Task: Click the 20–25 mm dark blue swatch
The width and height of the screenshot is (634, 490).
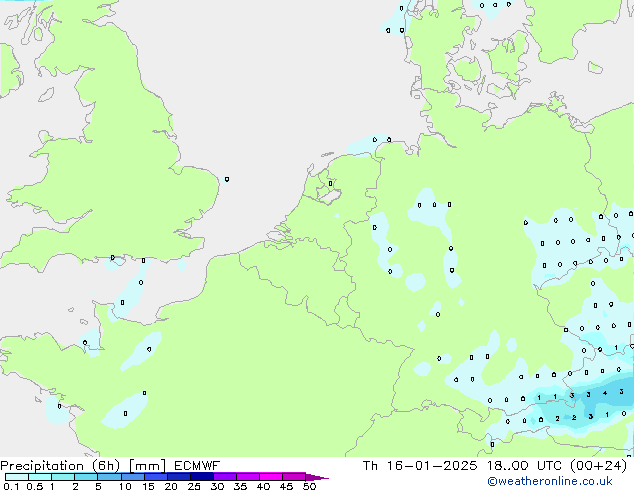Action: [179, 477]
